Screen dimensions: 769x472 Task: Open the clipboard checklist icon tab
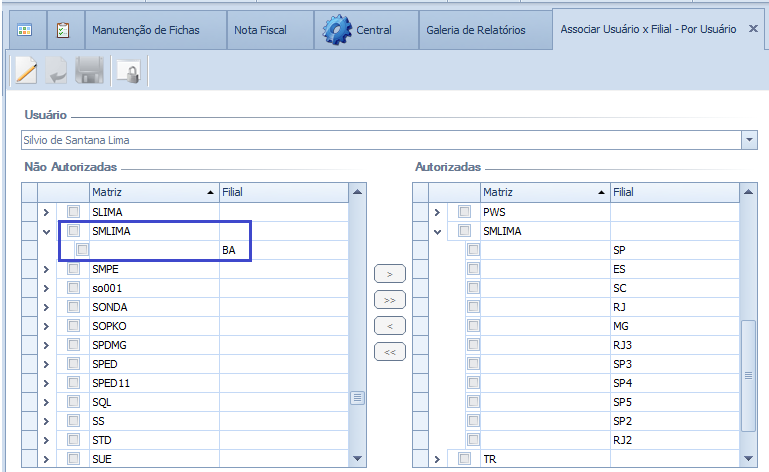pyautogui.click(x=62, y=30)
